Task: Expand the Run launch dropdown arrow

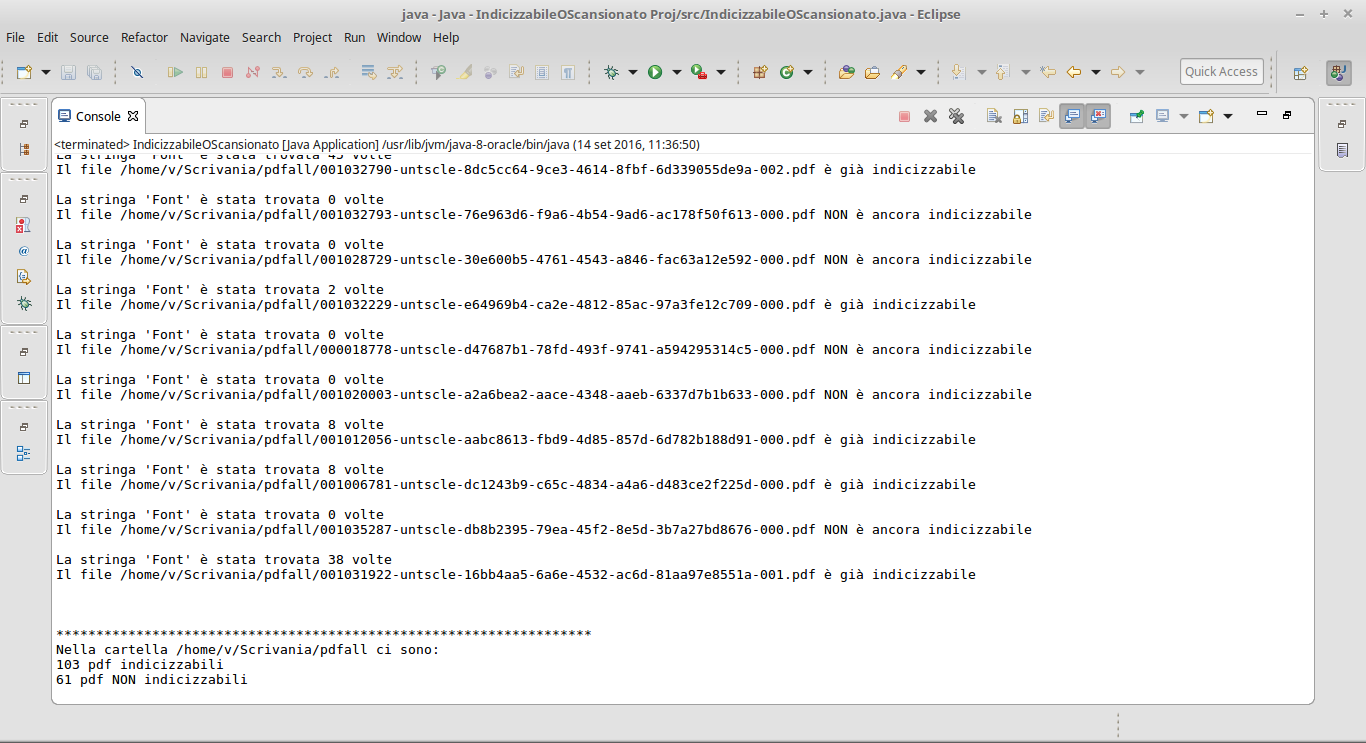Action: [677, 72]
